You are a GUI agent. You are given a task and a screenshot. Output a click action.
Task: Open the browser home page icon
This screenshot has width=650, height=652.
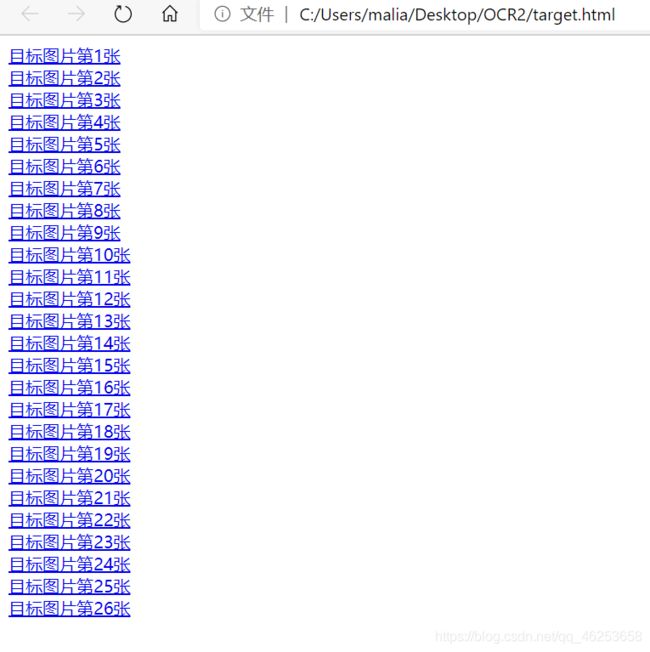(x=170, y=14)
